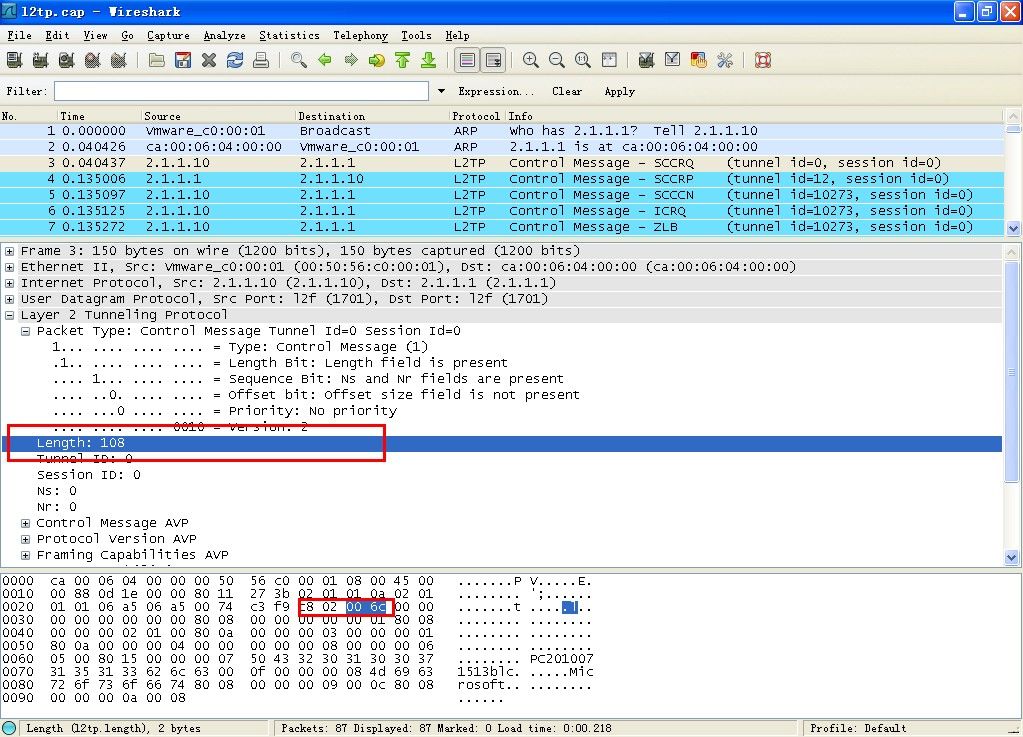
Task: Click the Save capture file icon
Action: [x=183, y=60]
